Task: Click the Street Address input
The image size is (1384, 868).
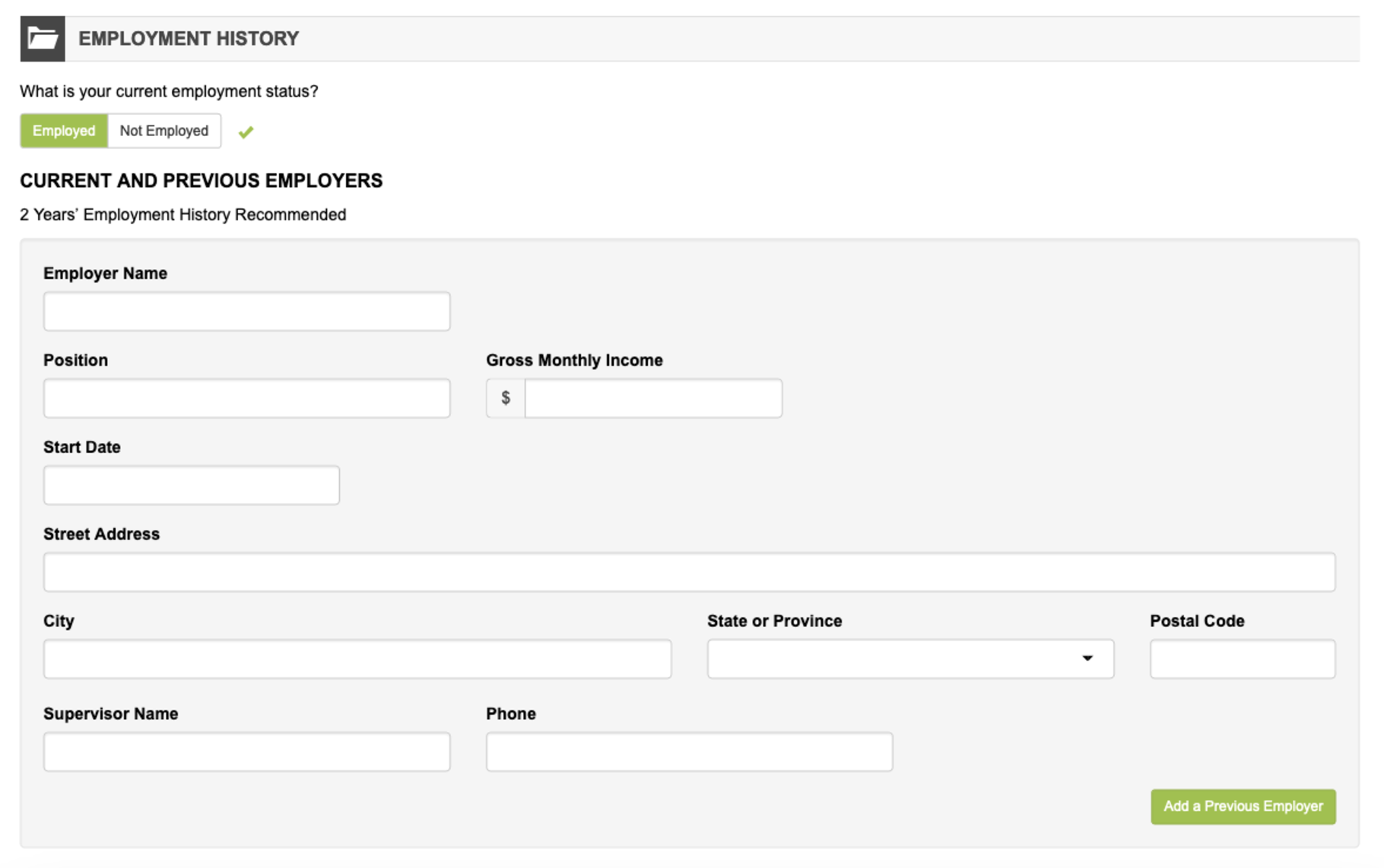Action: coord(689,572)
